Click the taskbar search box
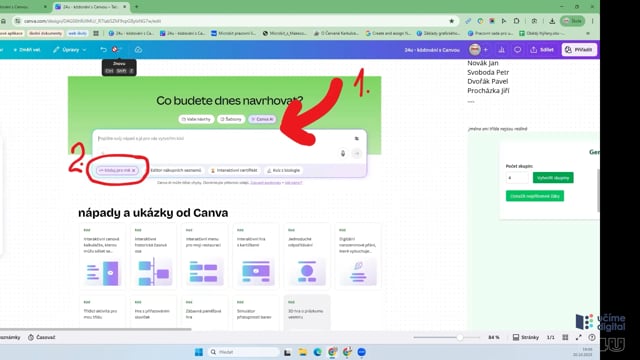 244,352
